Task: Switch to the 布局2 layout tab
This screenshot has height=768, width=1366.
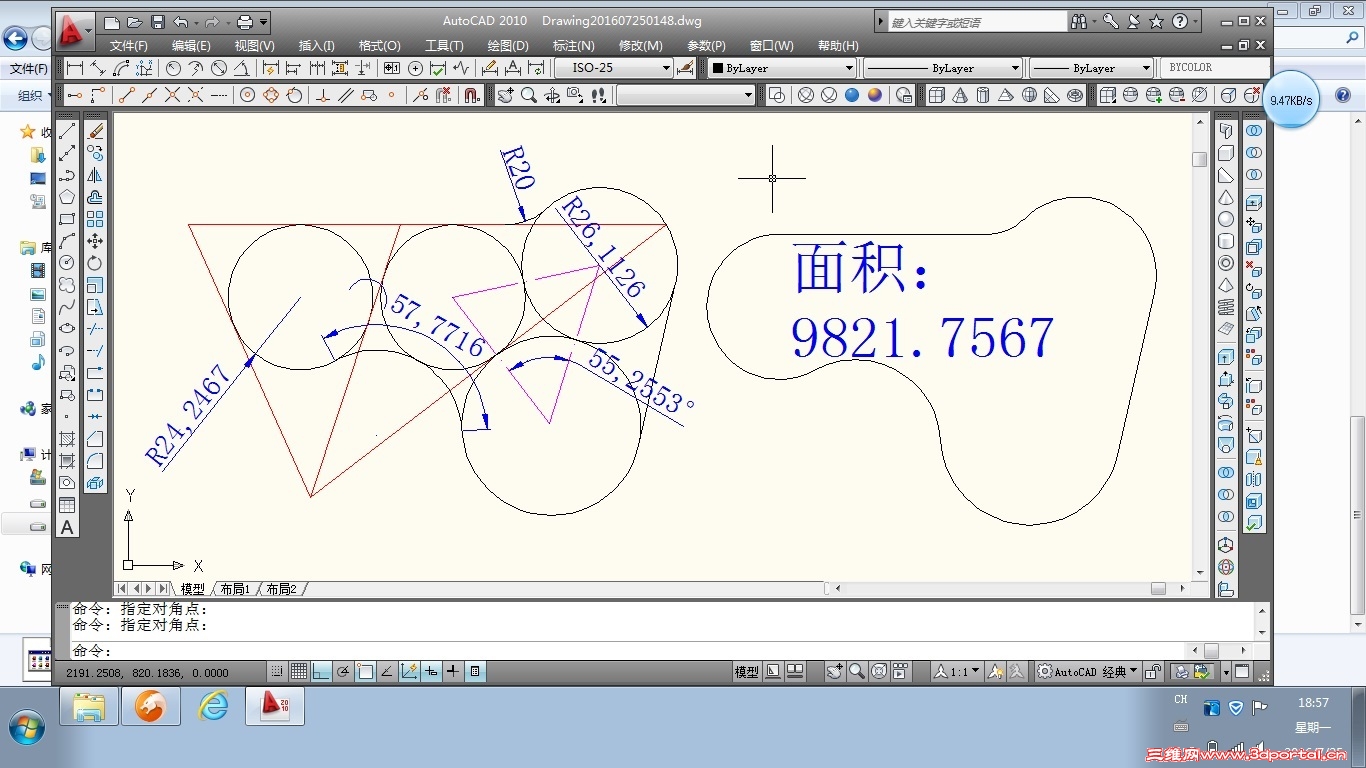Action: click(281, 589)
